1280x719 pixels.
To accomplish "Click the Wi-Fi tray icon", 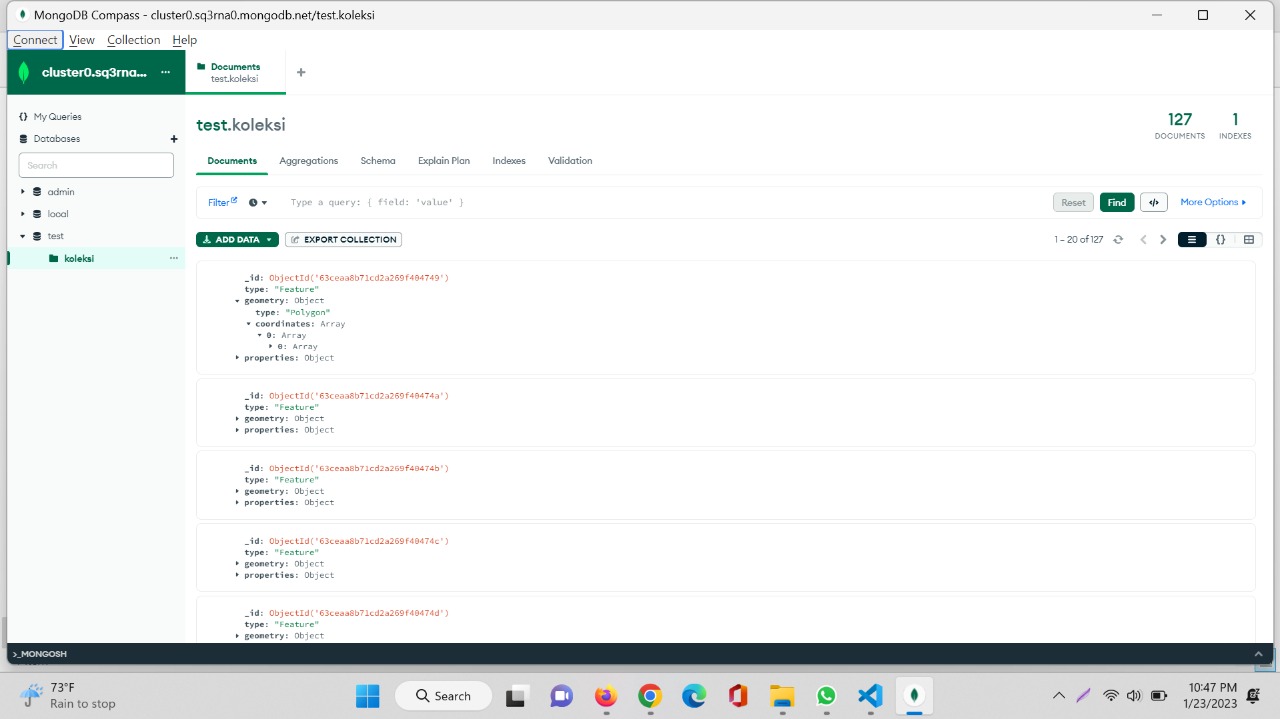I will coord(1110,695).
